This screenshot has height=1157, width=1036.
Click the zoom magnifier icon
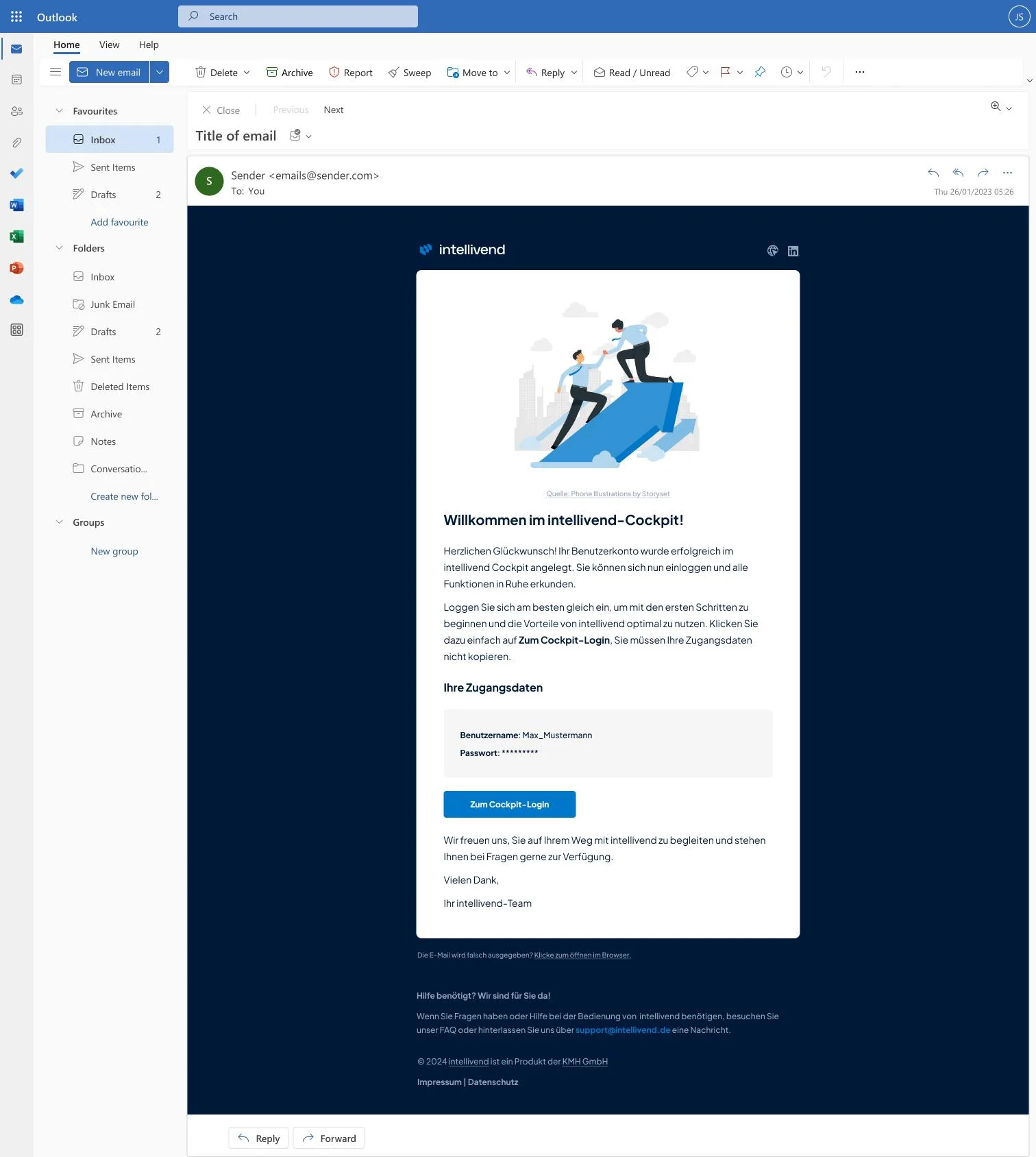(x=996, y=106)
